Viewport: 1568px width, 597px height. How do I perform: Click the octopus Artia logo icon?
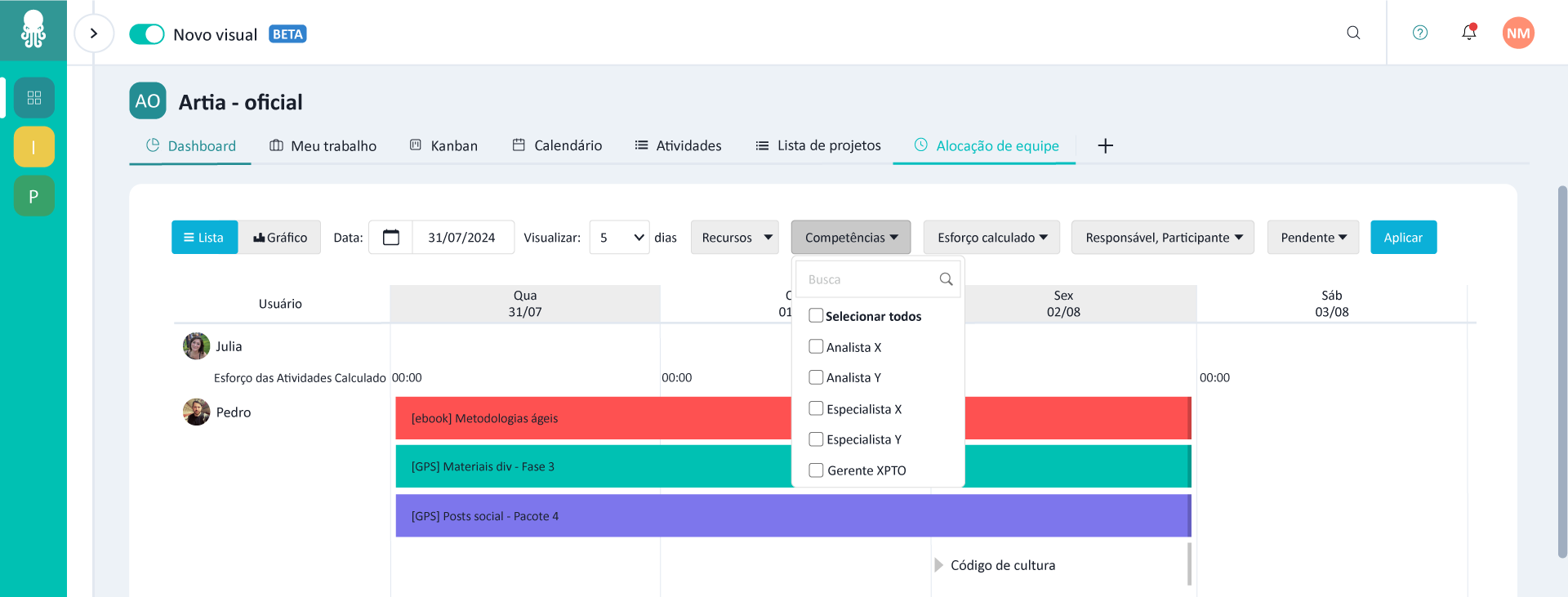(33, 32)
